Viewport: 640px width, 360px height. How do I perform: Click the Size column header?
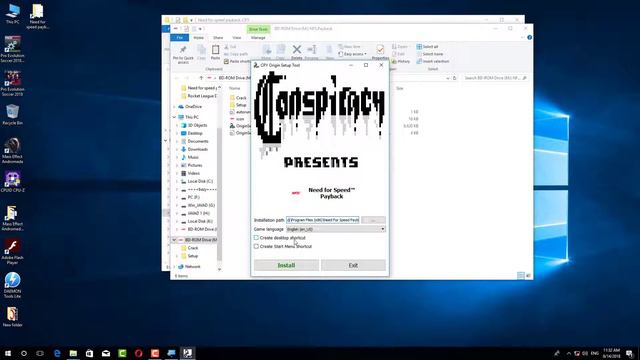coord(400,88)
